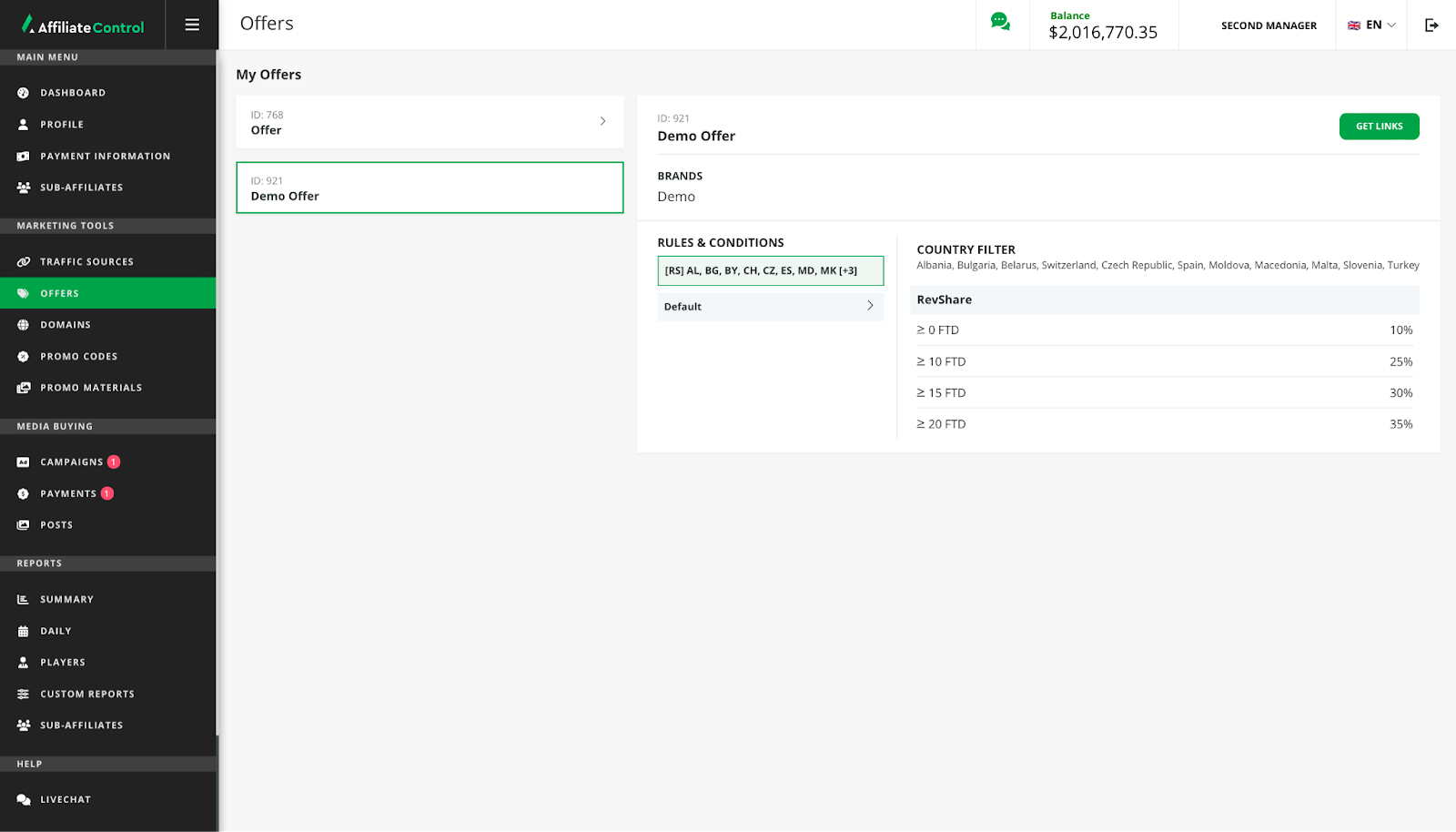Click the Promo Materials images icon

tap(24, 388)
